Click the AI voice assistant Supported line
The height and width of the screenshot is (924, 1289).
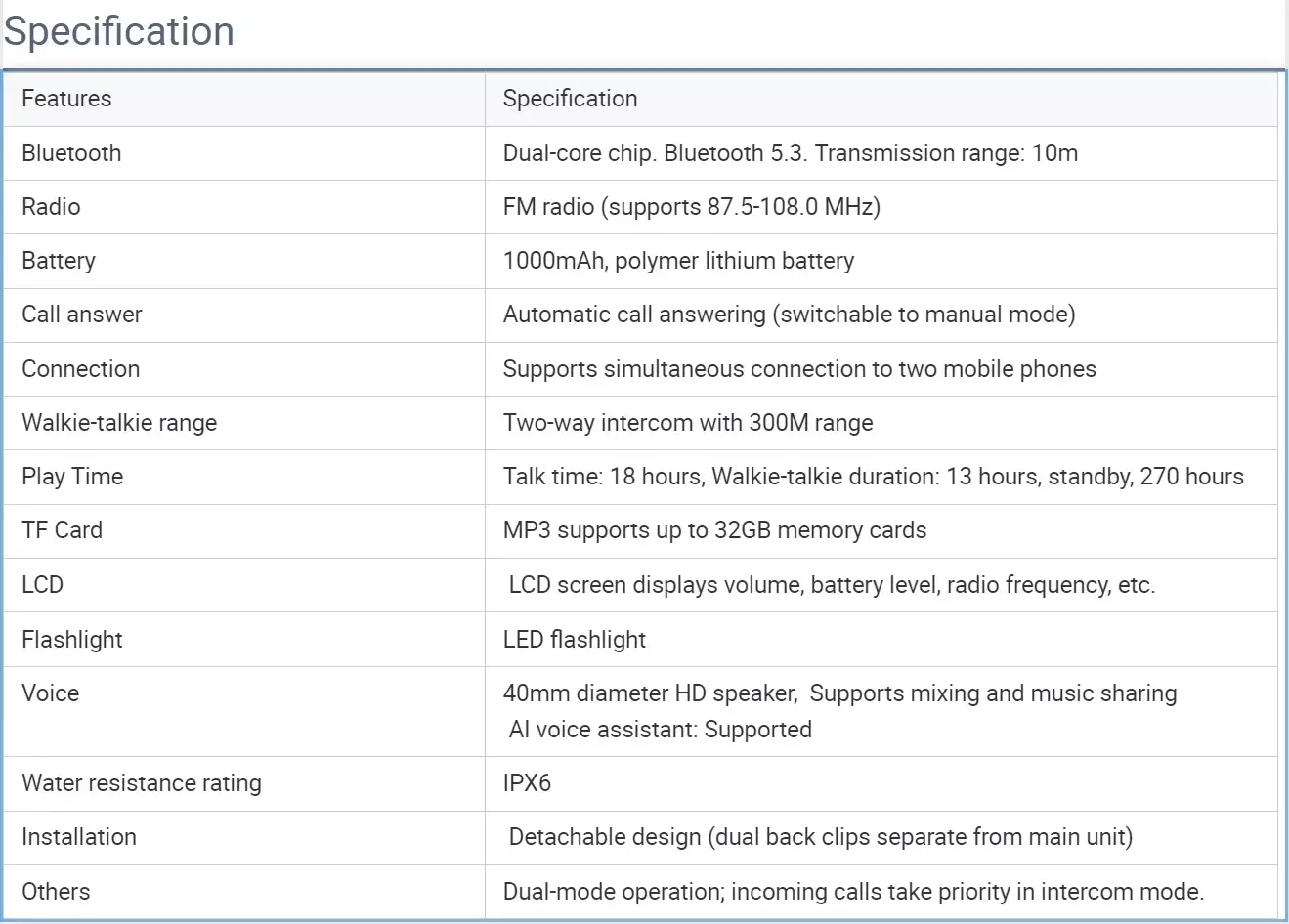661,730
